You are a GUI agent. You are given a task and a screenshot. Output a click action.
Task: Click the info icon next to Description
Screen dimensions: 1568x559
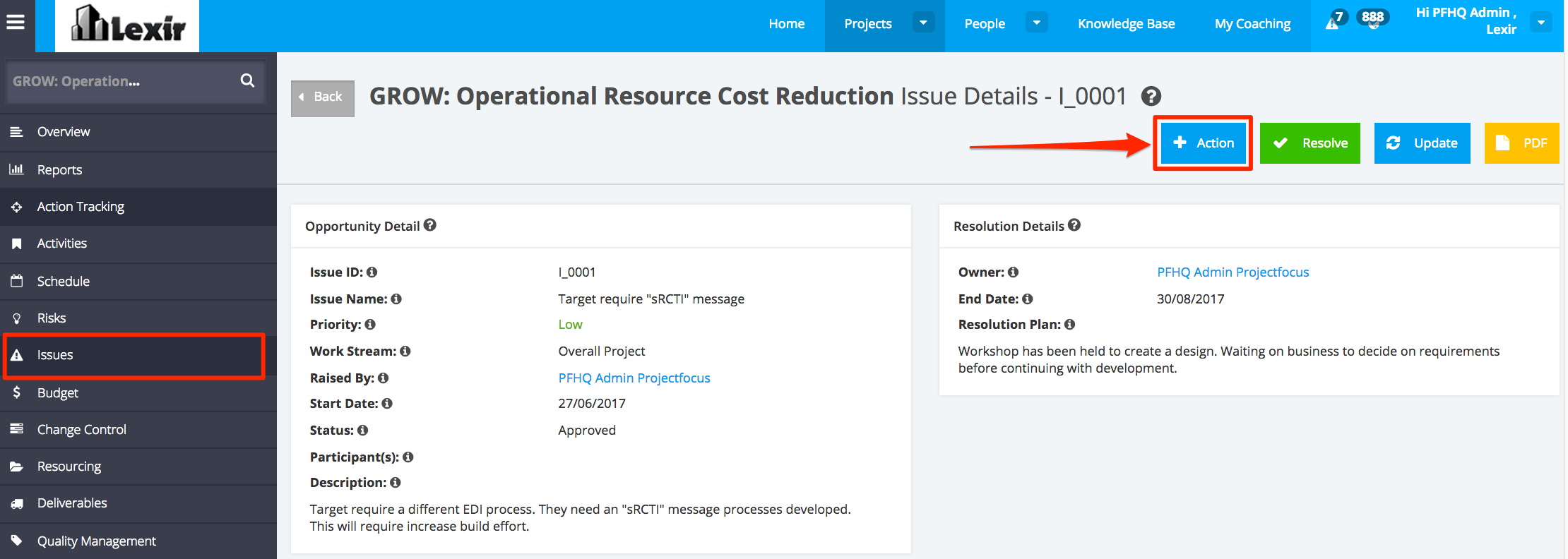(x=396, y=482)
